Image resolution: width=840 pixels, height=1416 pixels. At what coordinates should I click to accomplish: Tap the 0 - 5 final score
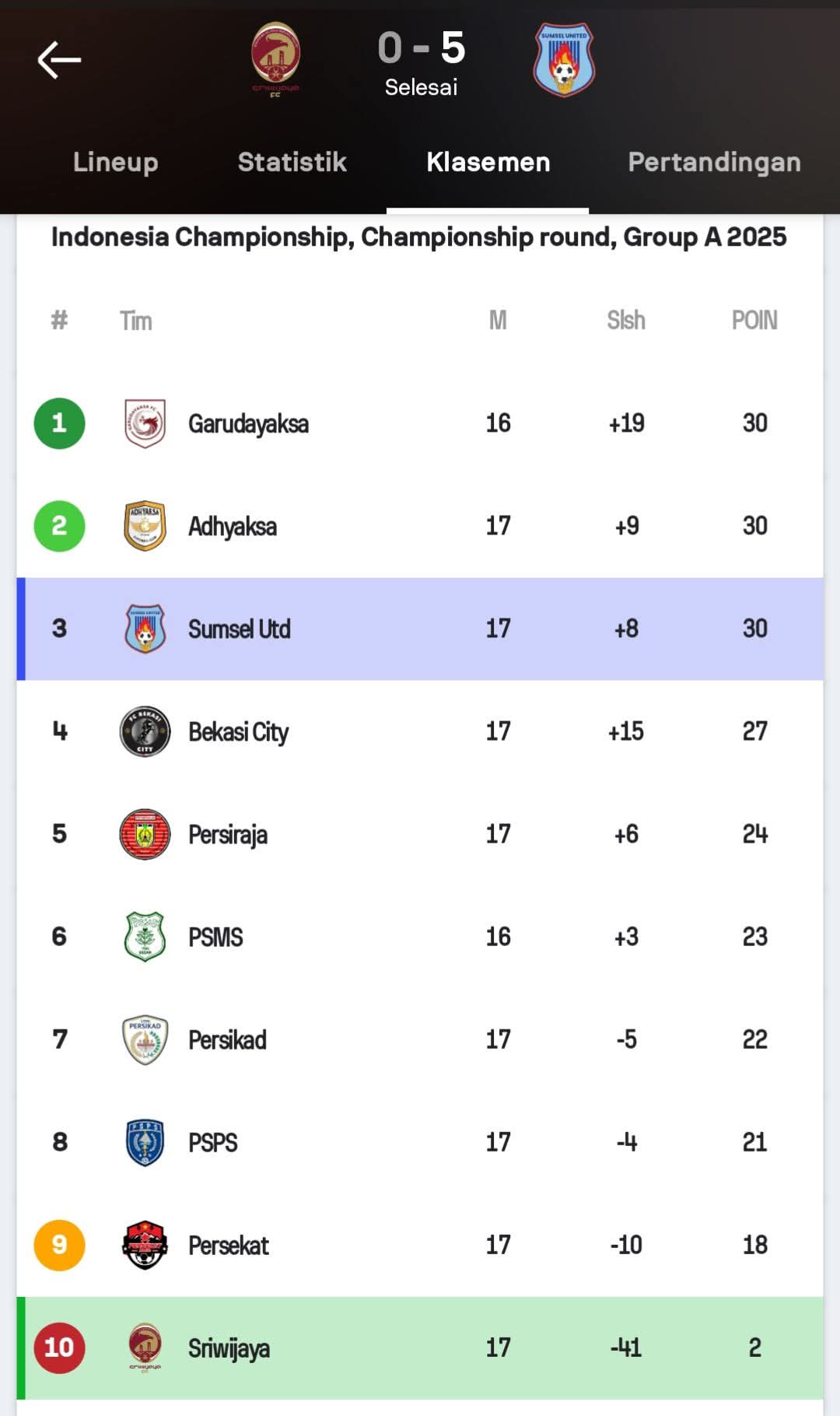(421, 48)
